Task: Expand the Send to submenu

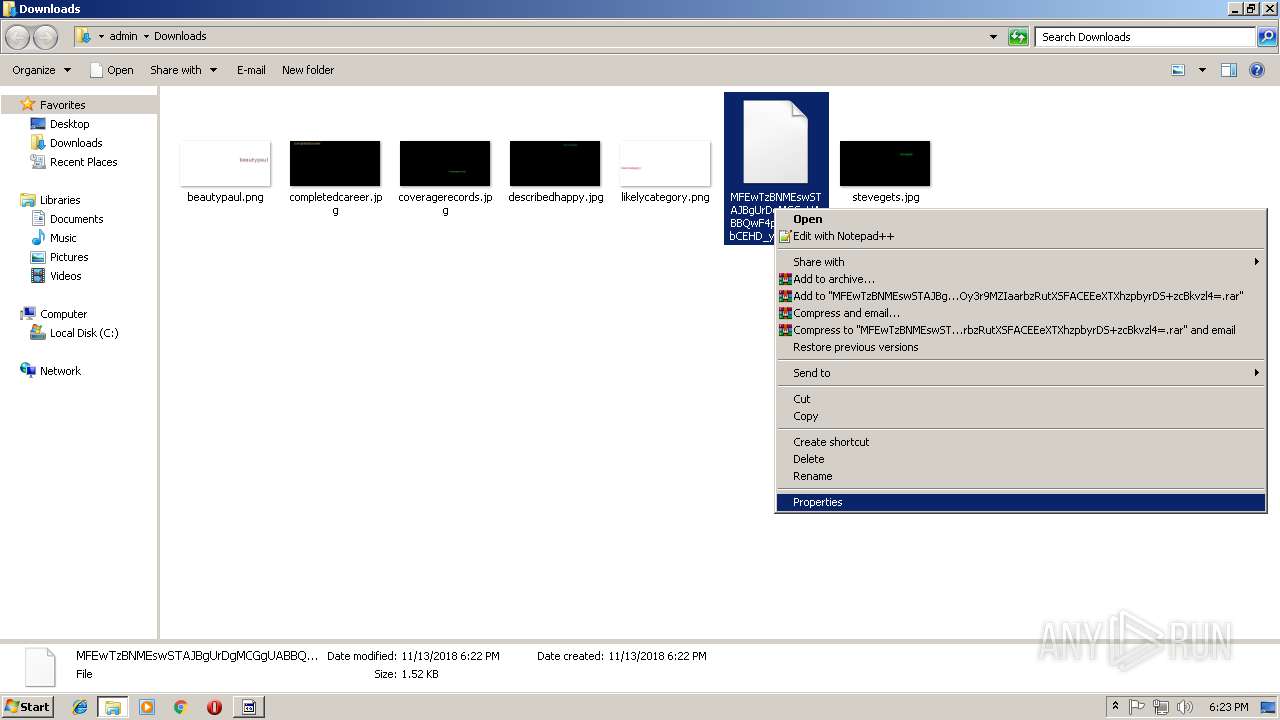Action: (x=1020, y=373)
